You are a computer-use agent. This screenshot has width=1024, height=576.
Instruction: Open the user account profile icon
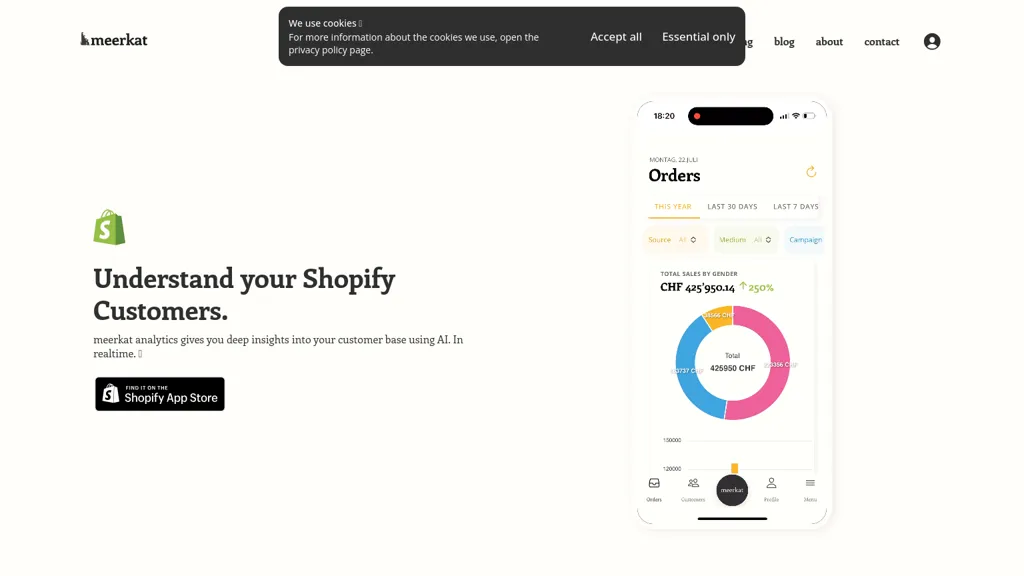[x=932, y=41]
